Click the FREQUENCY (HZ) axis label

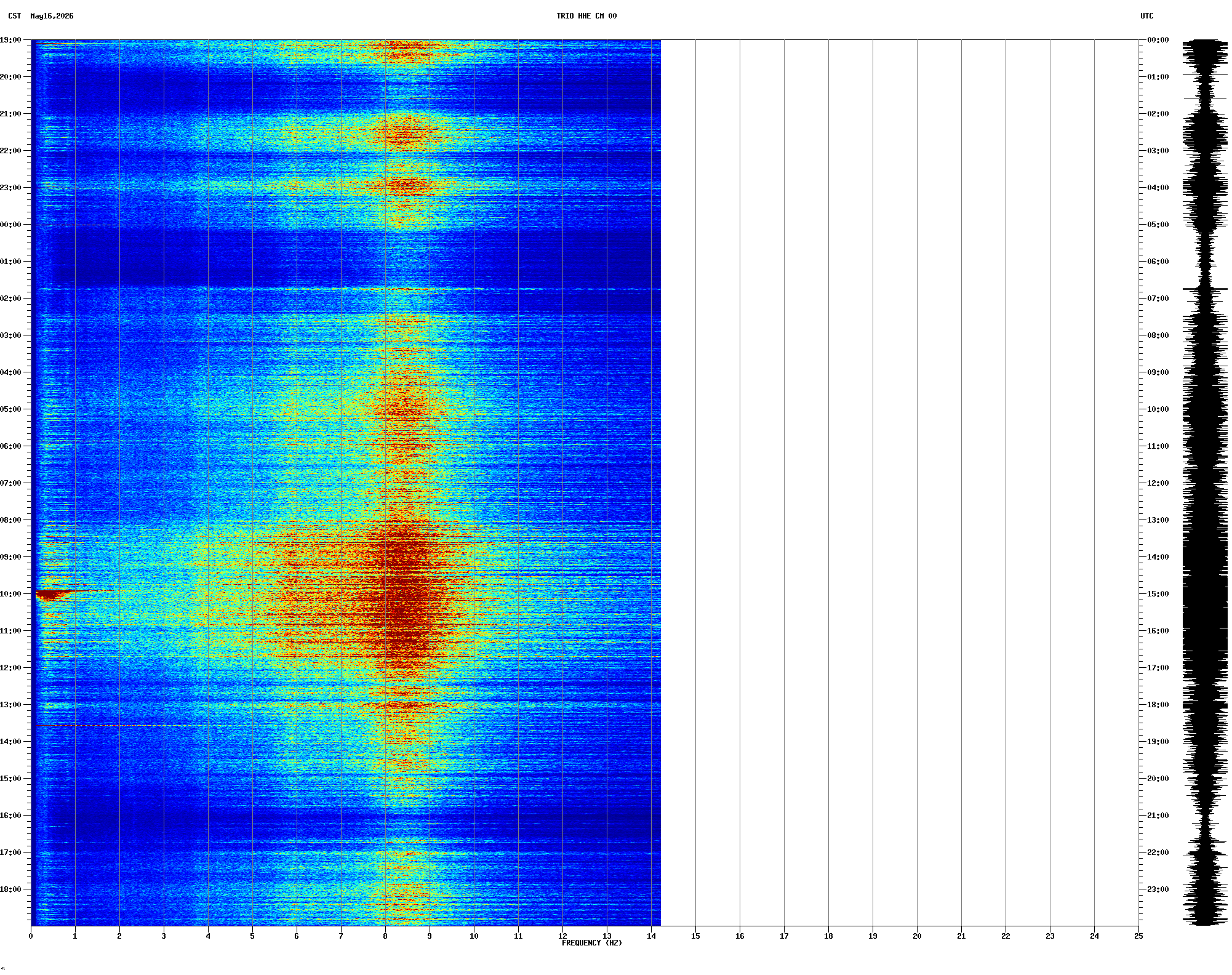(x=592, y=943)
